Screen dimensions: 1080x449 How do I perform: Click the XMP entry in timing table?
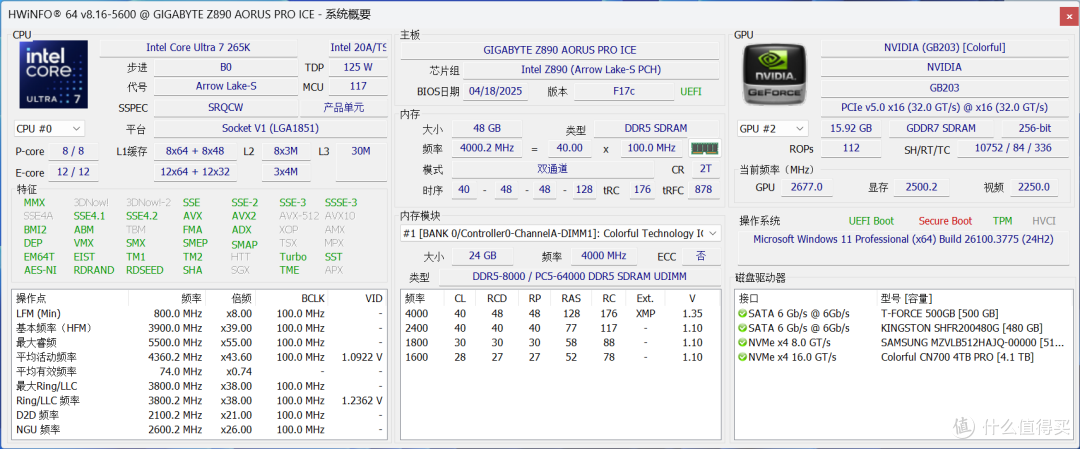click(645, 313)
